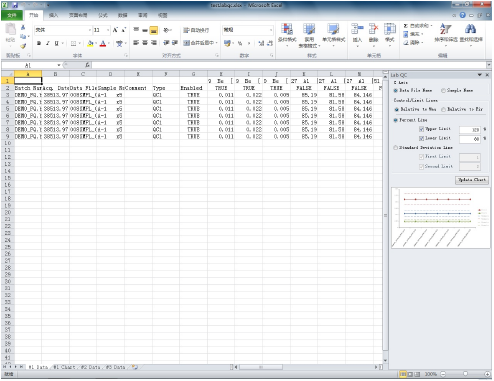Toggle the Upper Limit checkbox
The image size is (494, 381).
(x=421, y=129)
